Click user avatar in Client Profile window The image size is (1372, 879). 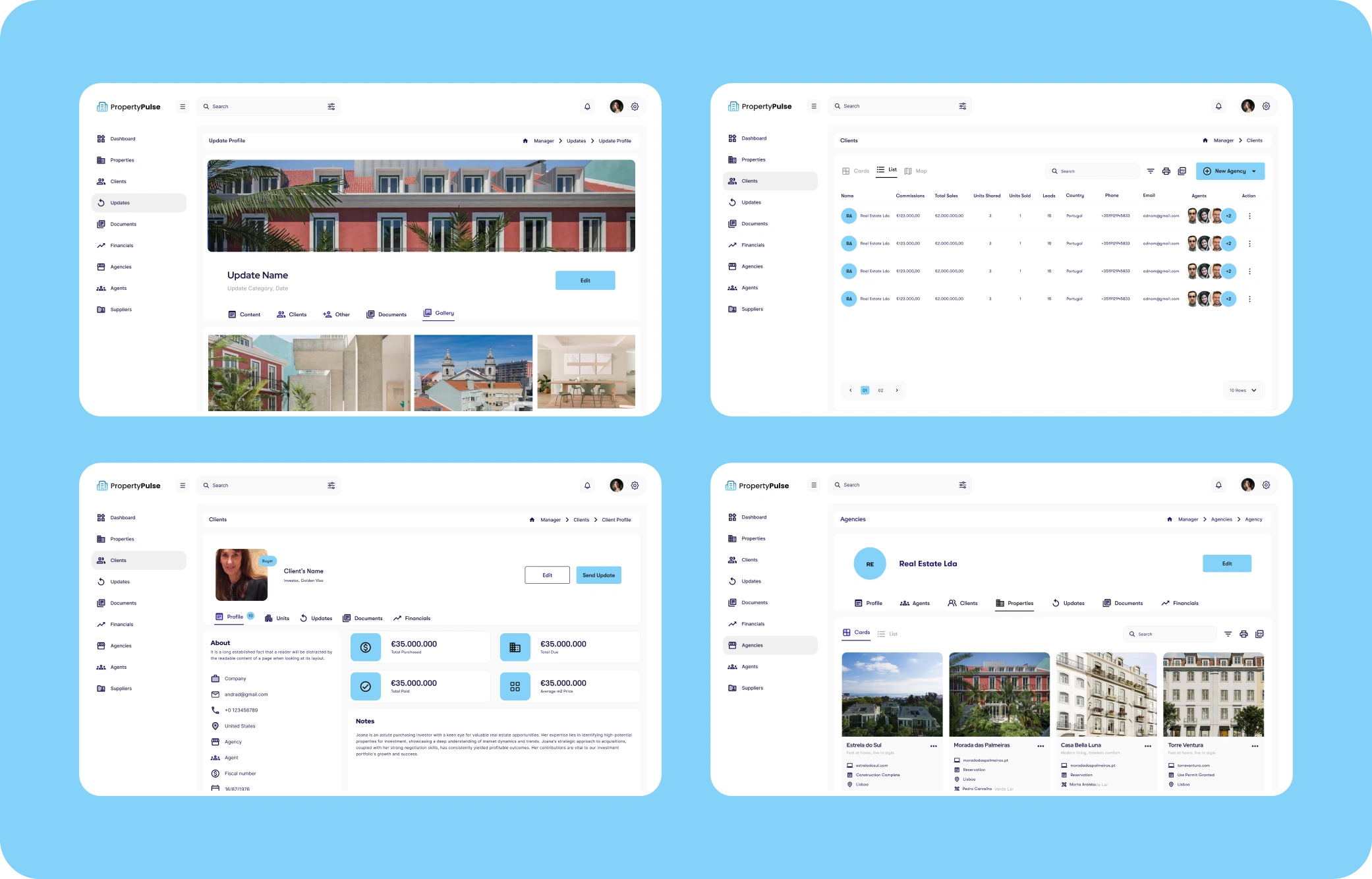pos(616,486)
